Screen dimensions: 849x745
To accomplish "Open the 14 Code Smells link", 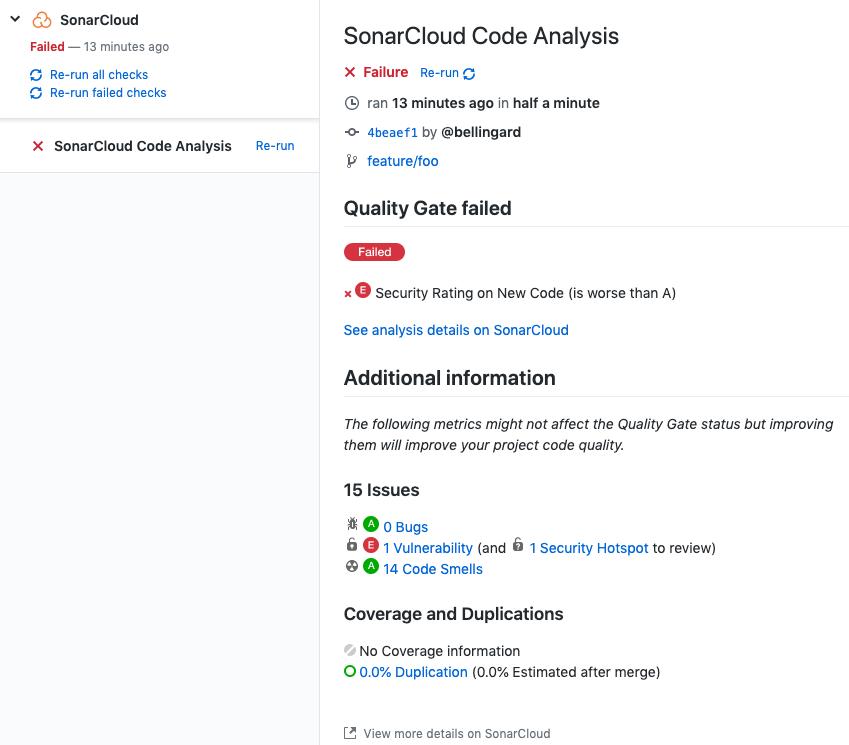I will click(x=433, y=569).
